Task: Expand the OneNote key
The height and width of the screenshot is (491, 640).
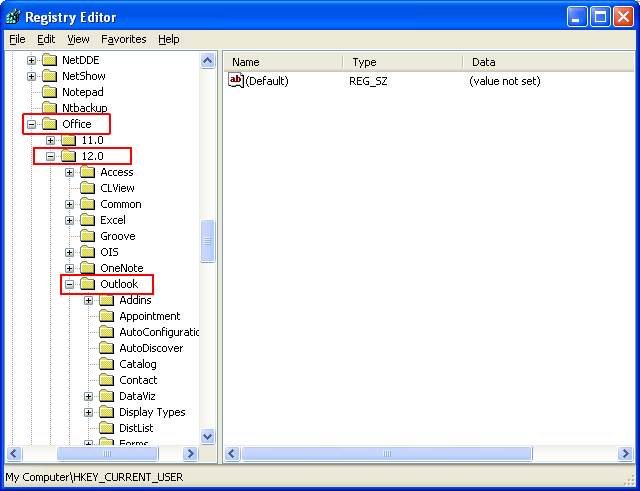Action: tap(69, 268)
